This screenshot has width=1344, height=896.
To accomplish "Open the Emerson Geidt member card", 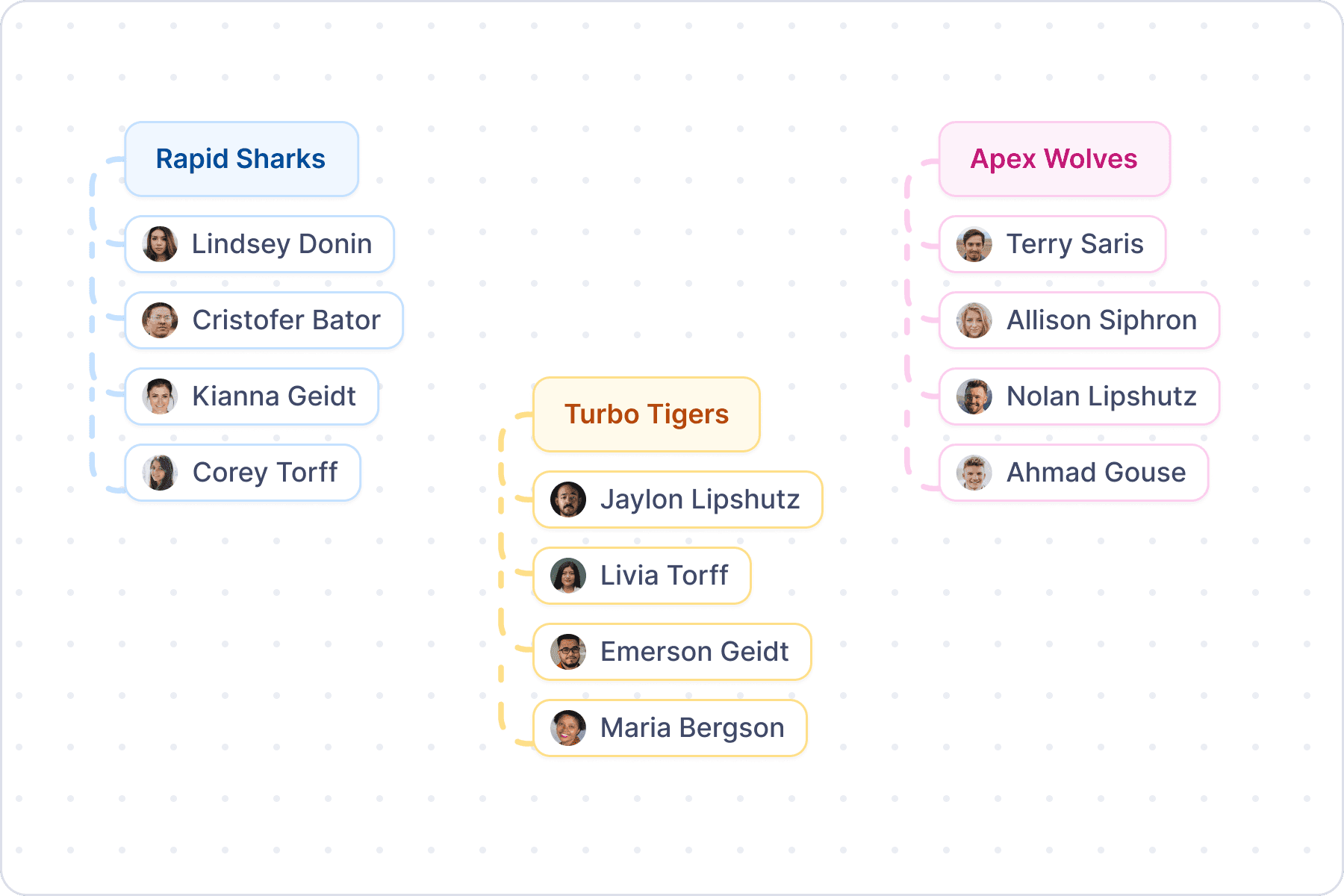I will pyautogui.click(x=672, y=652).
